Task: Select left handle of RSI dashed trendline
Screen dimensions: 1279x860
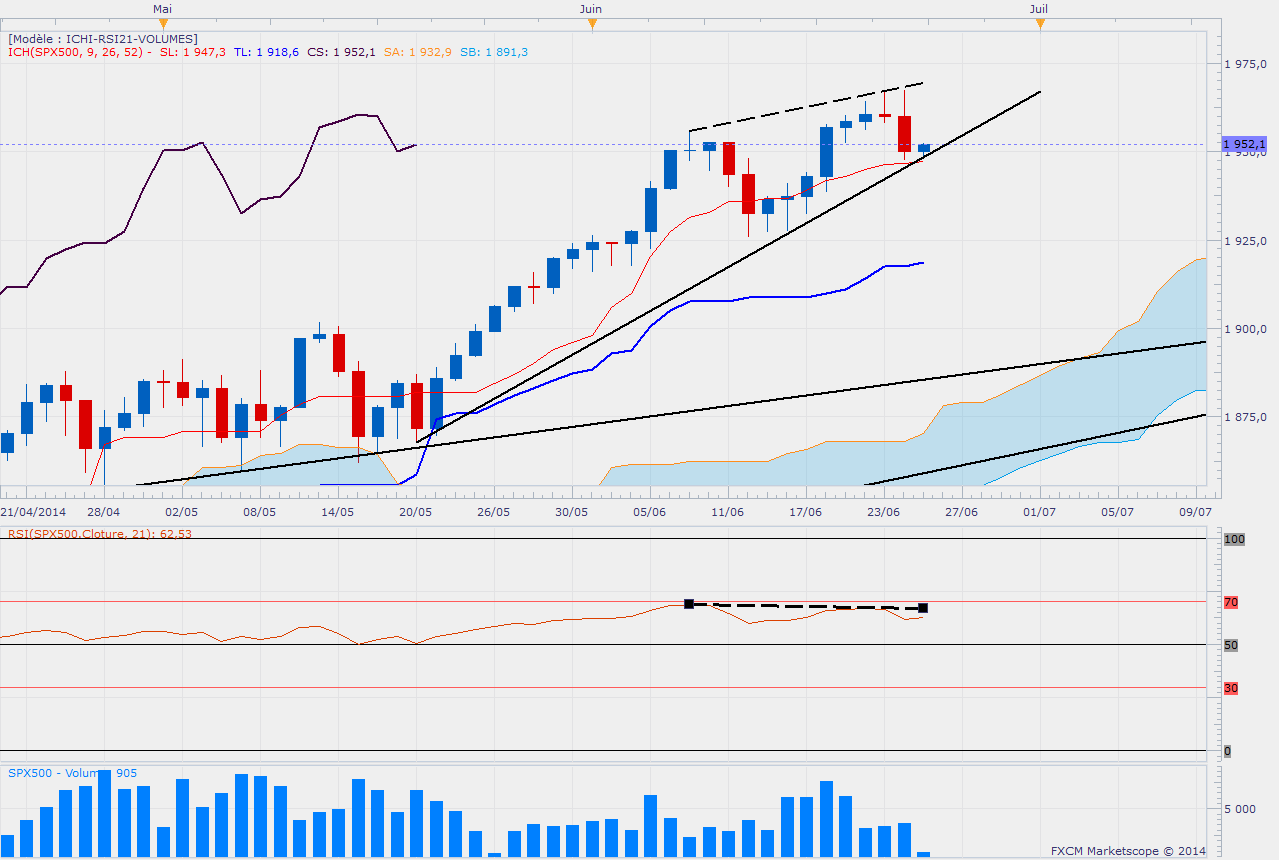Action: (689, 604)
